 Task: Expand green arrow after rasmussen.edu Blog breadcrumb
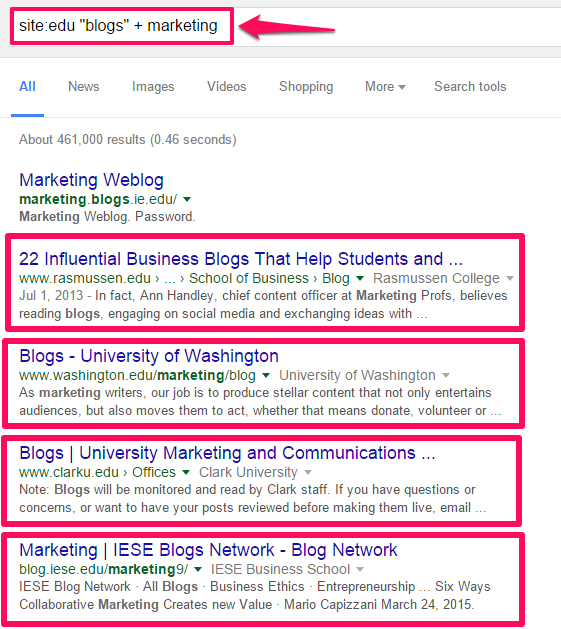click(360, 278)
